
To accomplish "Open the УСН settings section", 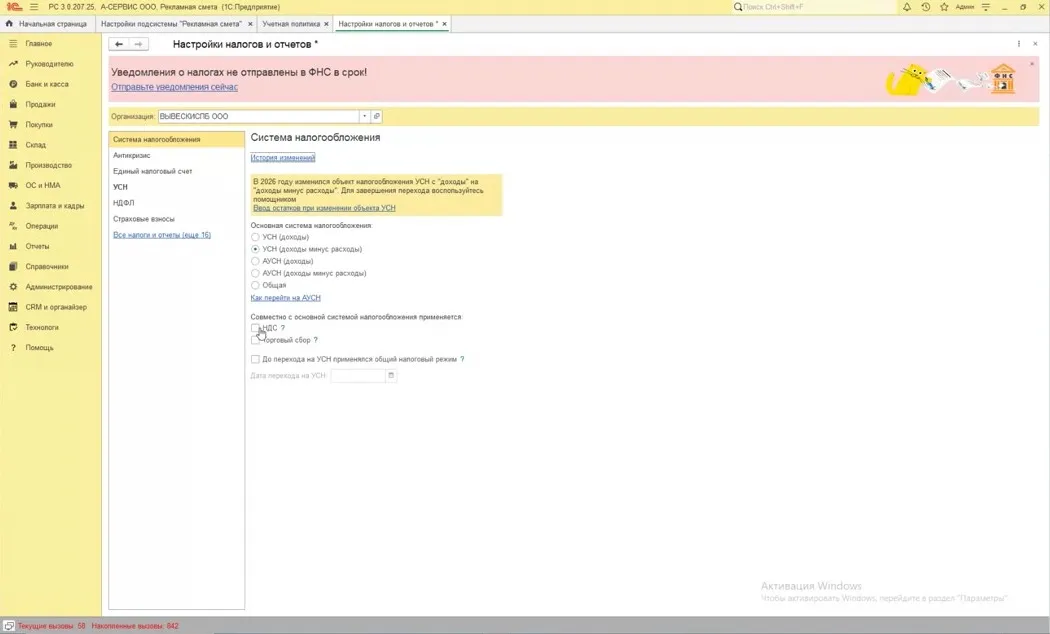I will tap(121, 187).
